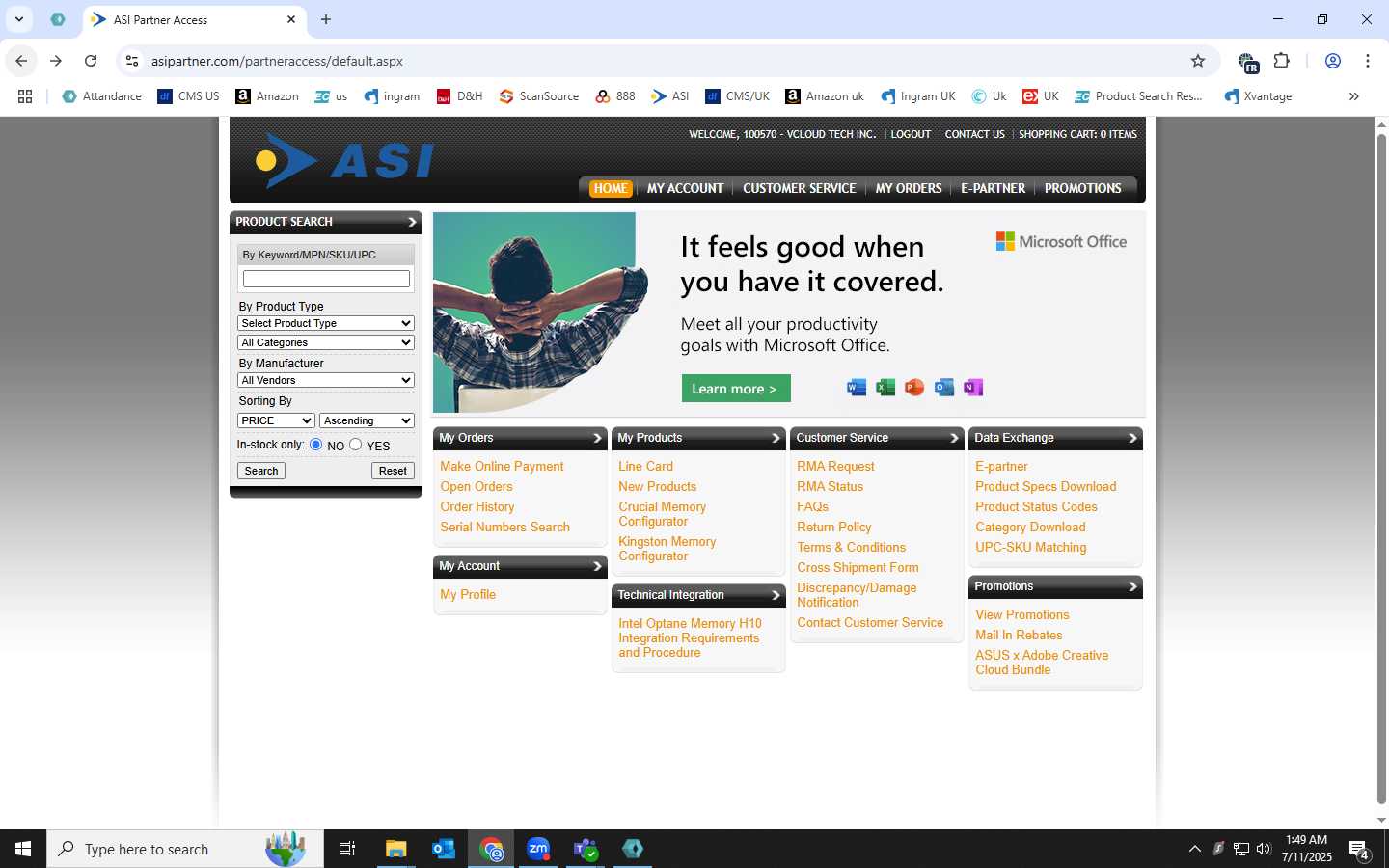Image resolution: width=1389 pixels, height=868 pixels.
Task: Open Chrome three-dot menu
Action: pyautogui.click(x=1368, y=61)
